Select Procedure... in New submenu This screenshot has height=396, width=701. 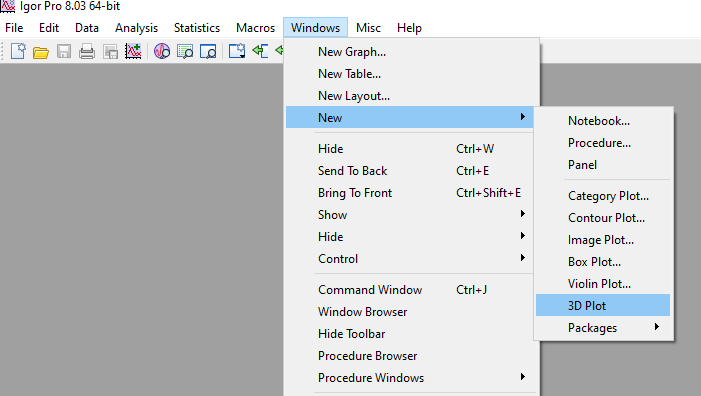[x=603, y=143]
